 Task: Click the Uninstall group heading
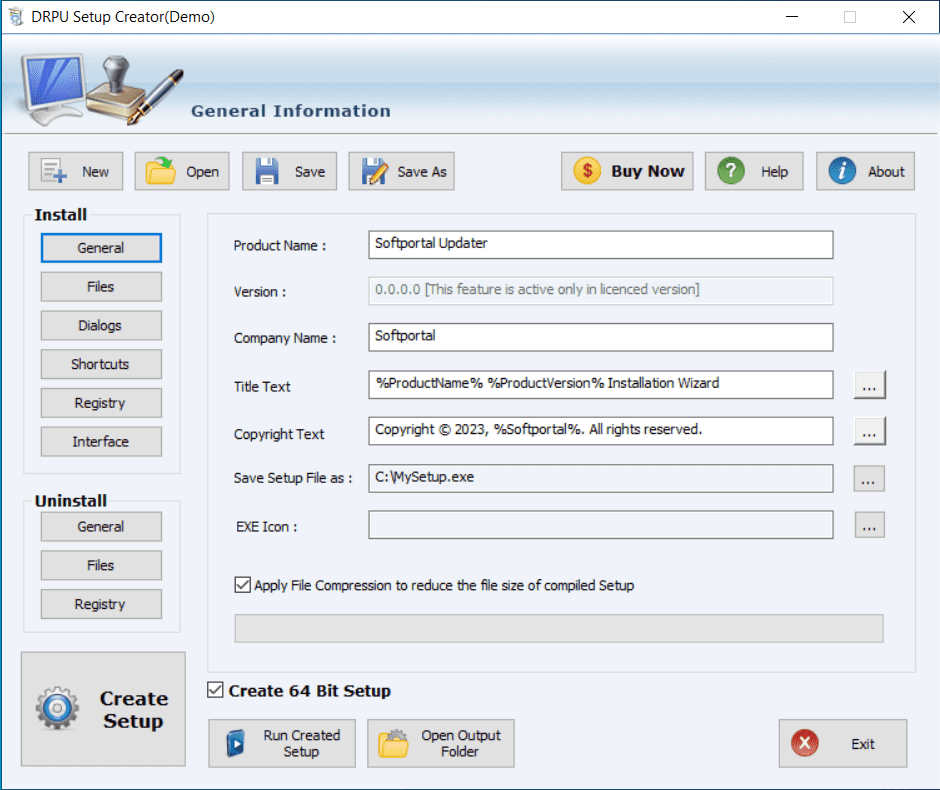click(x=71, y=500)
